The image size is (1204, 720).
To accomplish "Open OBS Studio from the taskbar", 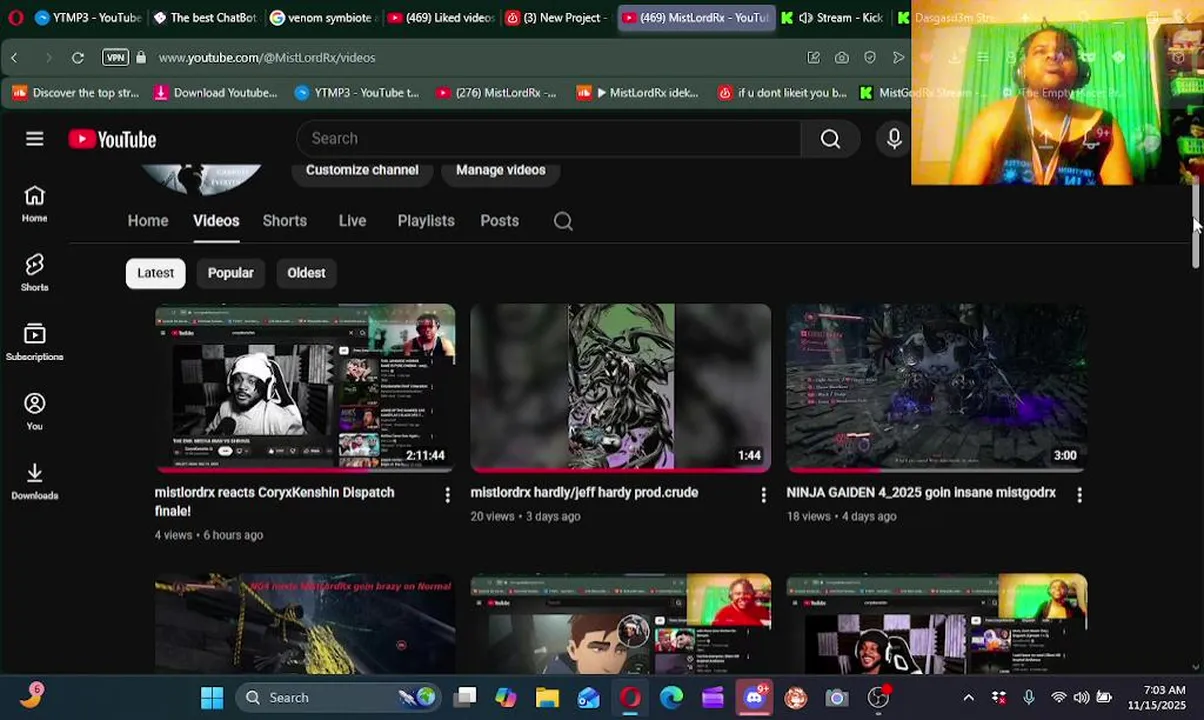I will [x=878, y=698].
